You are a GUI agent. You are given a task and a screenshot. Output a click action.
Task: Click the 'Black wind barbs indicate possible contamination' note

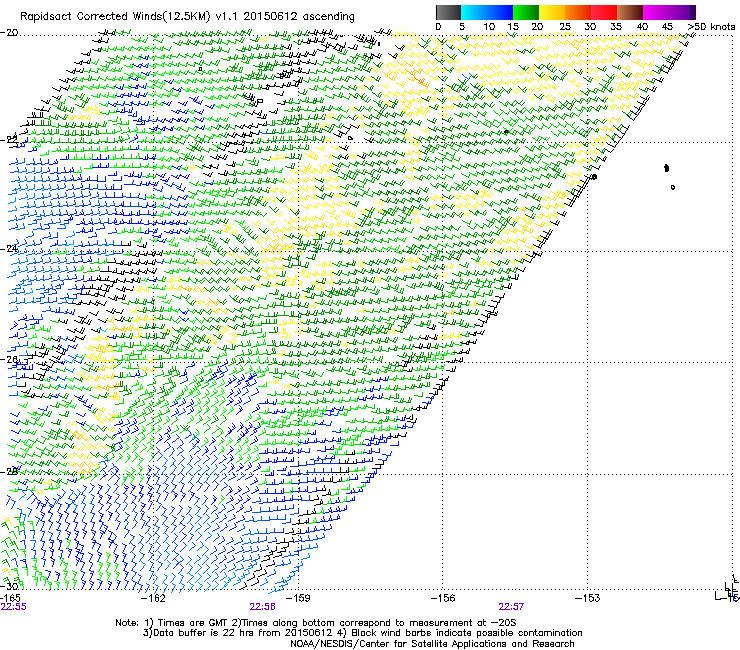click(467, 633)
